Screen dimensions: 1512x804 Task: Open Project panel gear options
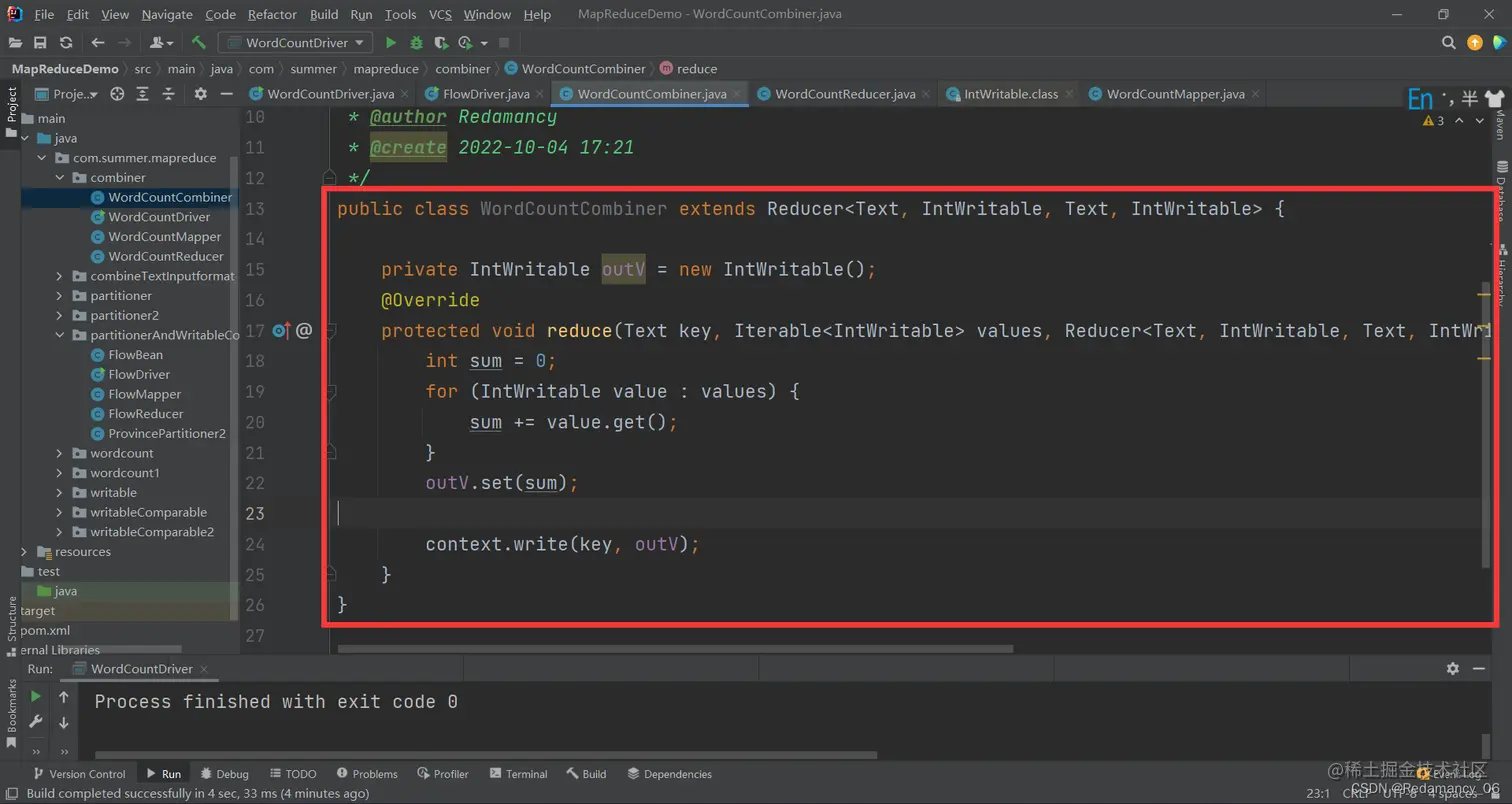pyautogui.click(x=200, y=94)
